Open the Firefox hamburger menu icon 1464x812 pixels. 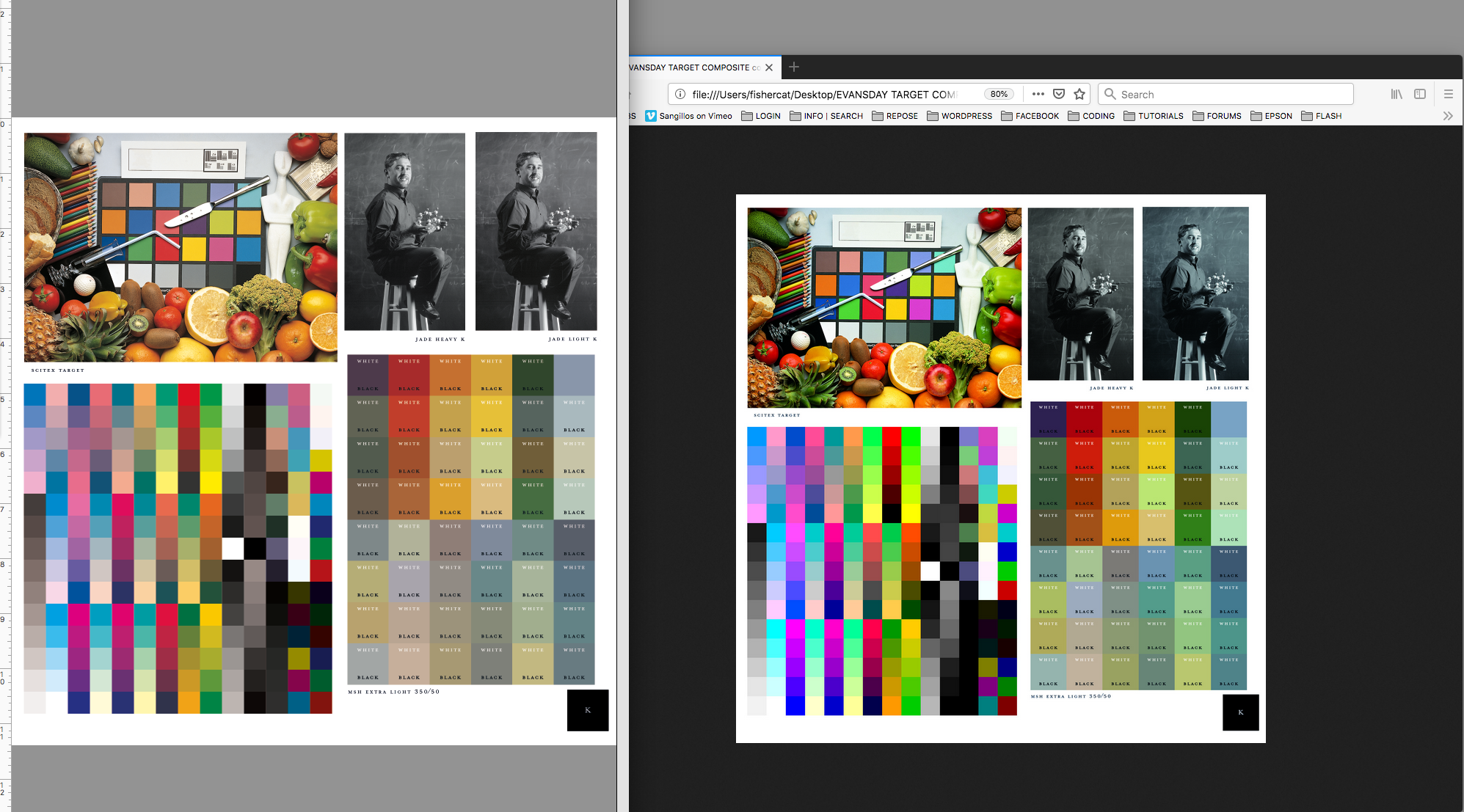[x=1448, y=94]
